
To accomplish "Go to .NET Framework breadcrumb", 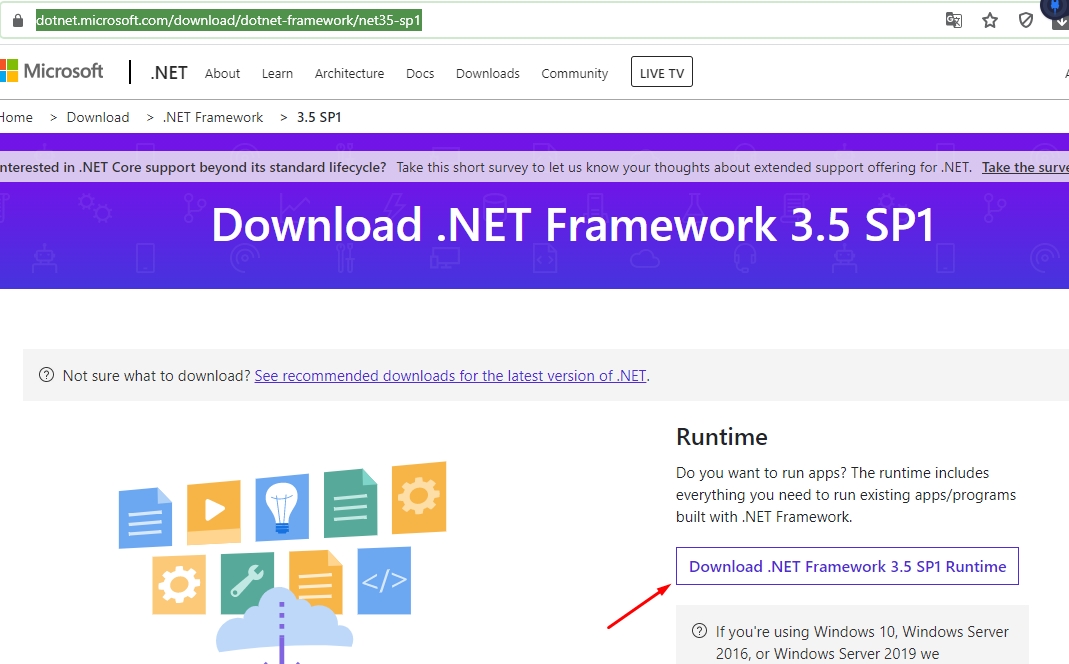I will 213,117.
